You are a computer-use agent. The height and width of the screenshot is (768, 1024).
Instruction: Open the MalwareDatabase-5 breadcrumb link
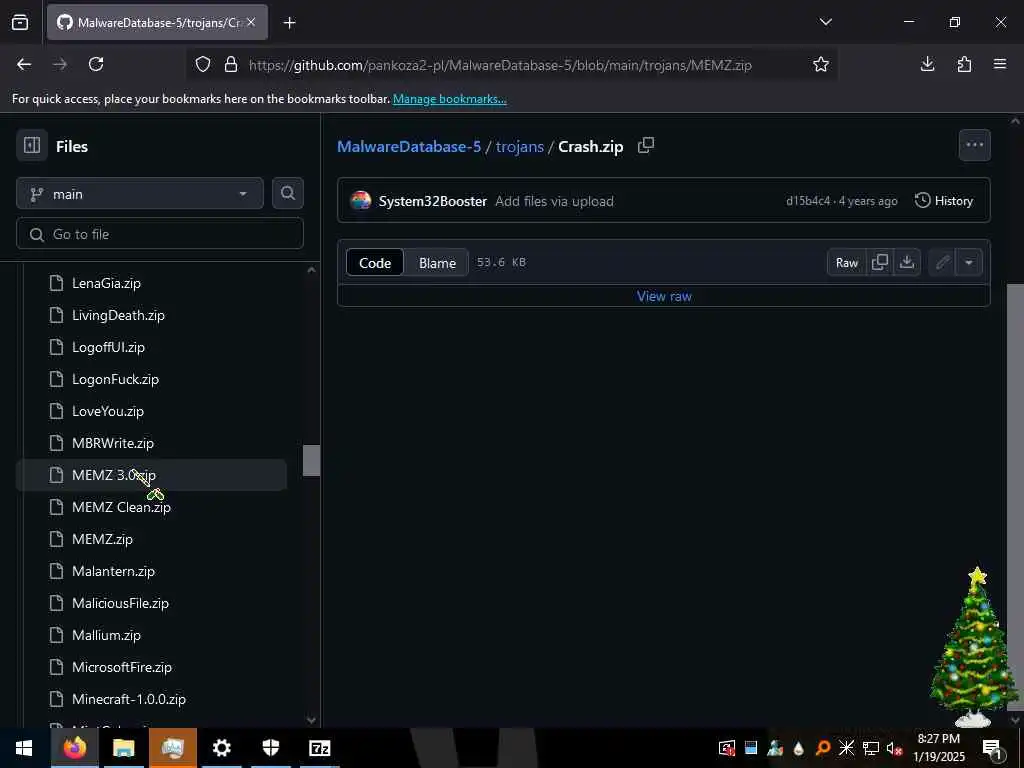[409, 146]
